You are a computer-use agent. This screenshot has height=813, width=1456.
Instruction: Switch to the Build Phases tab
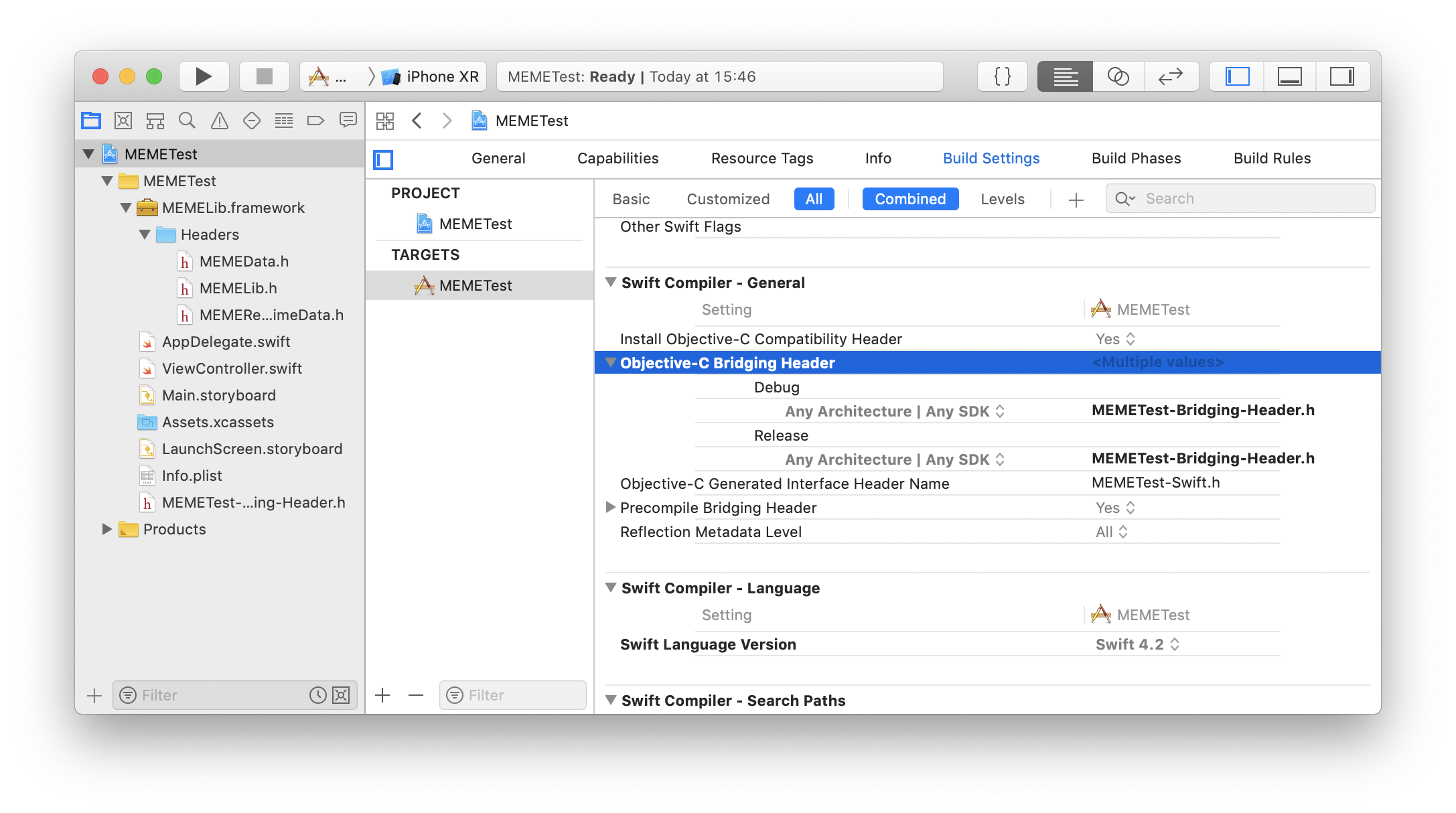(x=1136, y=158)
